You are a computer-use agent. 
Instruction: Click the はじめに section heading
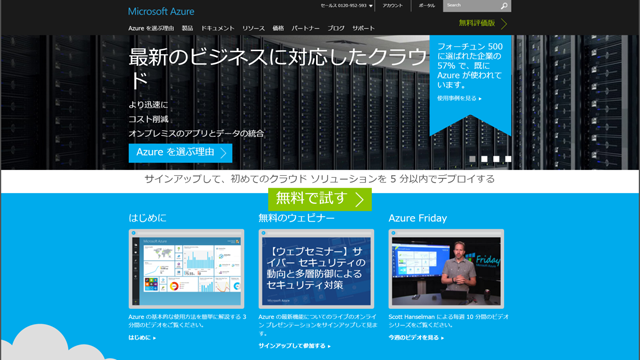tap(147, 218)
